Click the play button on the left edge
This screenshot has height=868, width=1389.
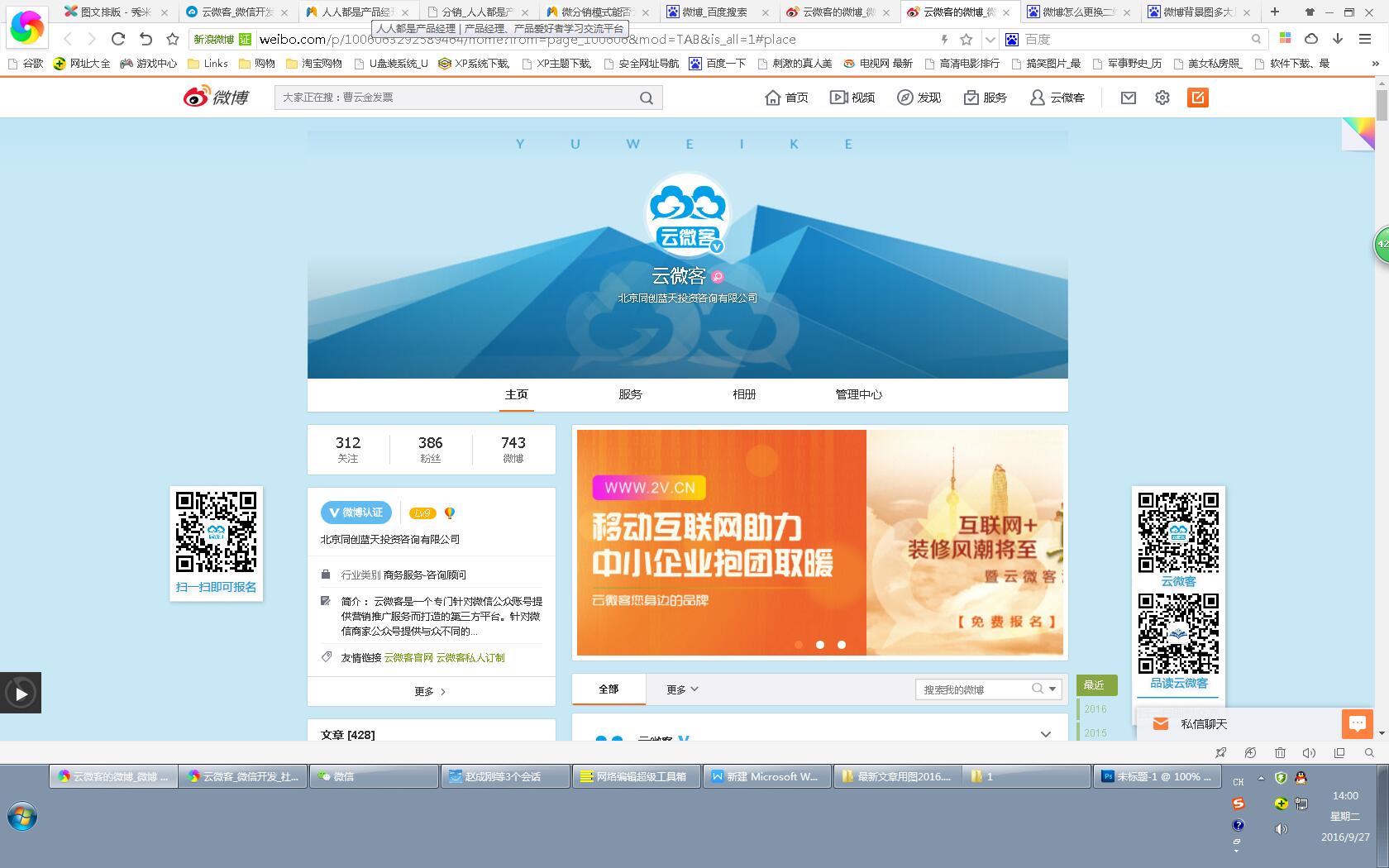point(21,694)
